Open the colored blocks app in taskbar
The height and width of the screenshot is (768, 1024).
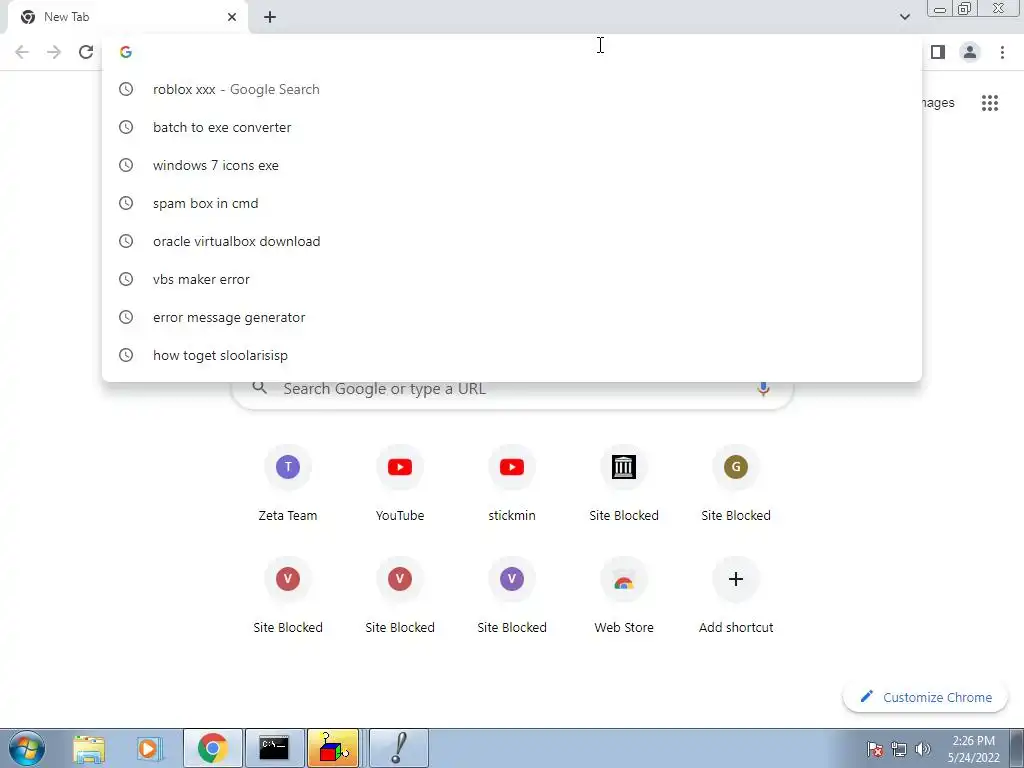[x=334, y=748]
